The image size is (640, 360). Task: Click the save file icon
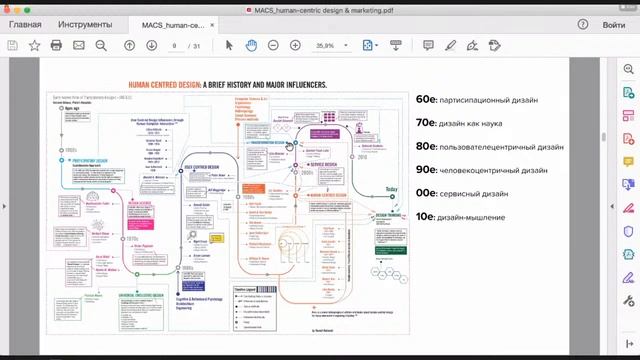point(13,45)
